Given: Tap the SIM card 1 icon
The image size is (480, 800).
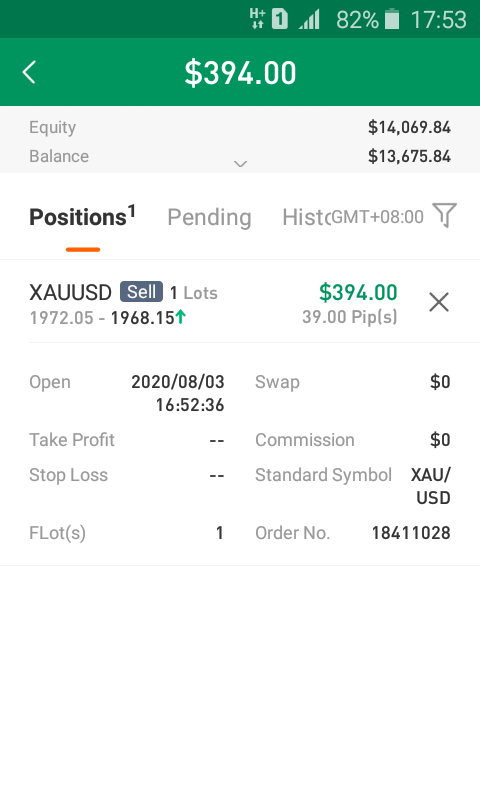Looking at the screenshot, I should [280, 19].
